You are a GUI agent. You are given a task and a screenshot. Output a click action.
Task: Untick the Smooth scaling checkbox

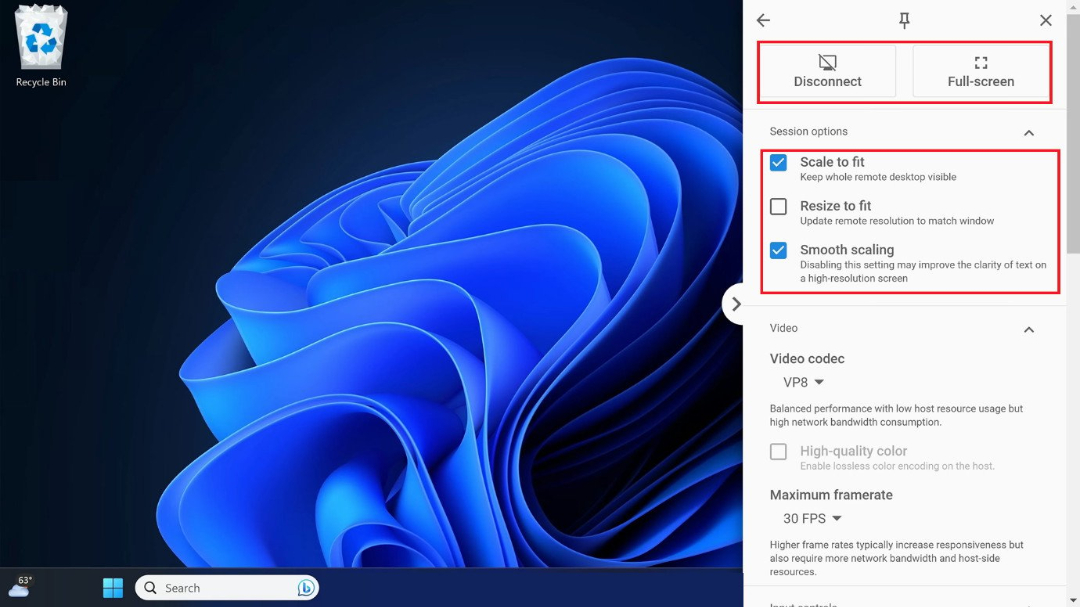(x=778, y=250)
